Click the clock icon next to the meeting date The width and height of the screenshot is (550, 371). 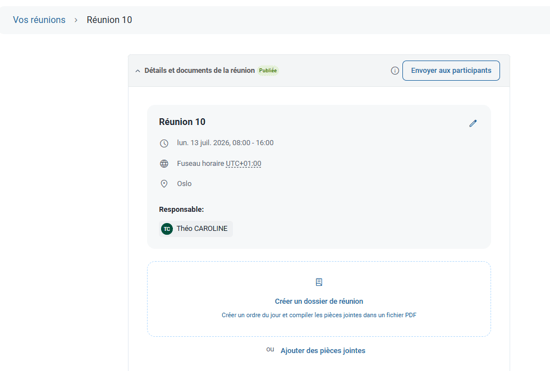click(x=164, y=143)
